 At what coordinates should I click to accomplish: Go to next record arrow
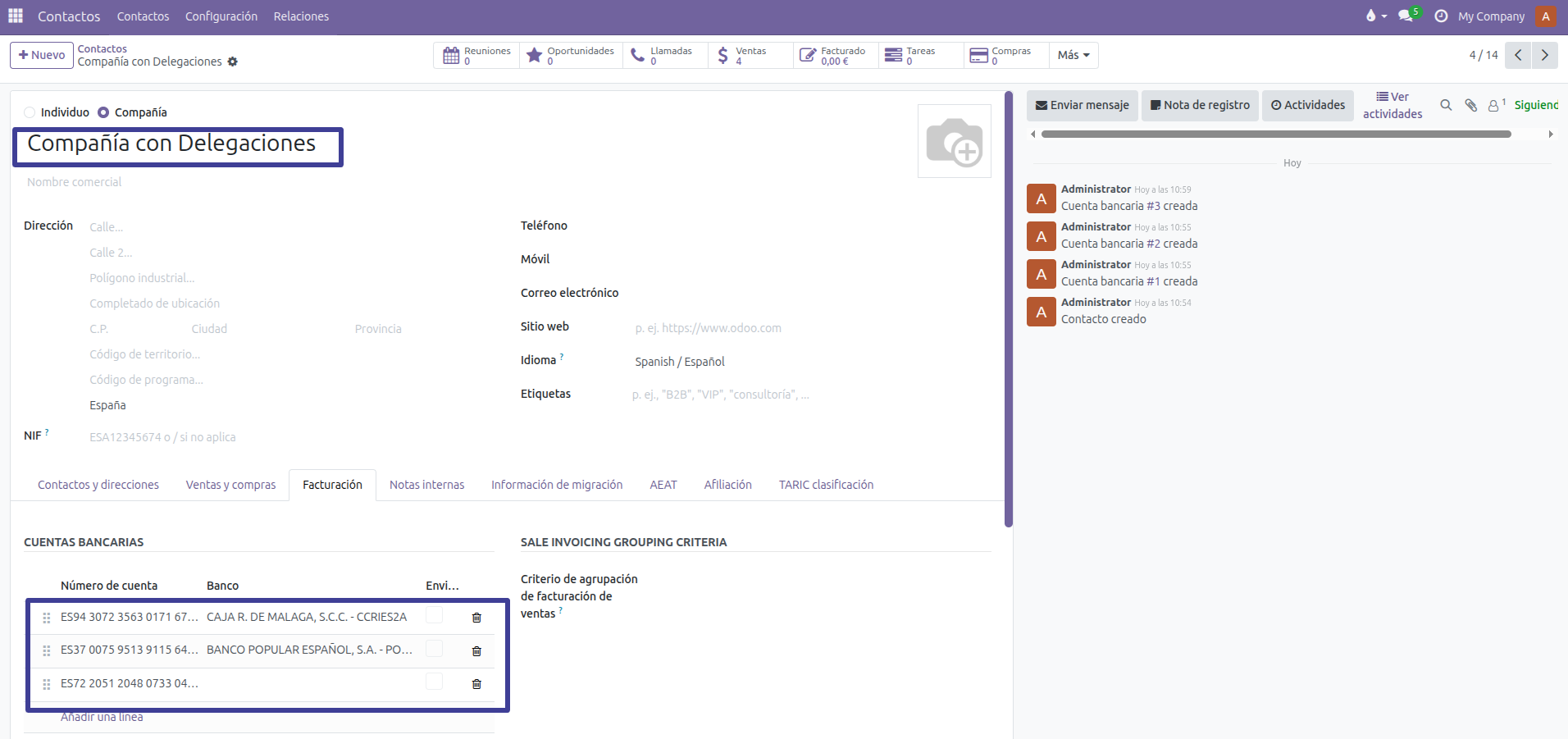(x=1545, y=55)
